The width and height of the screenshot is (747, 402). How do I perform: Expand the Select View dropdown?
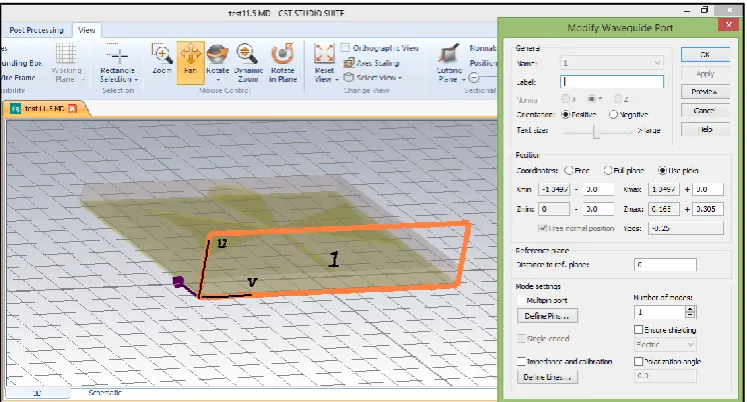(x=400, y=77)
